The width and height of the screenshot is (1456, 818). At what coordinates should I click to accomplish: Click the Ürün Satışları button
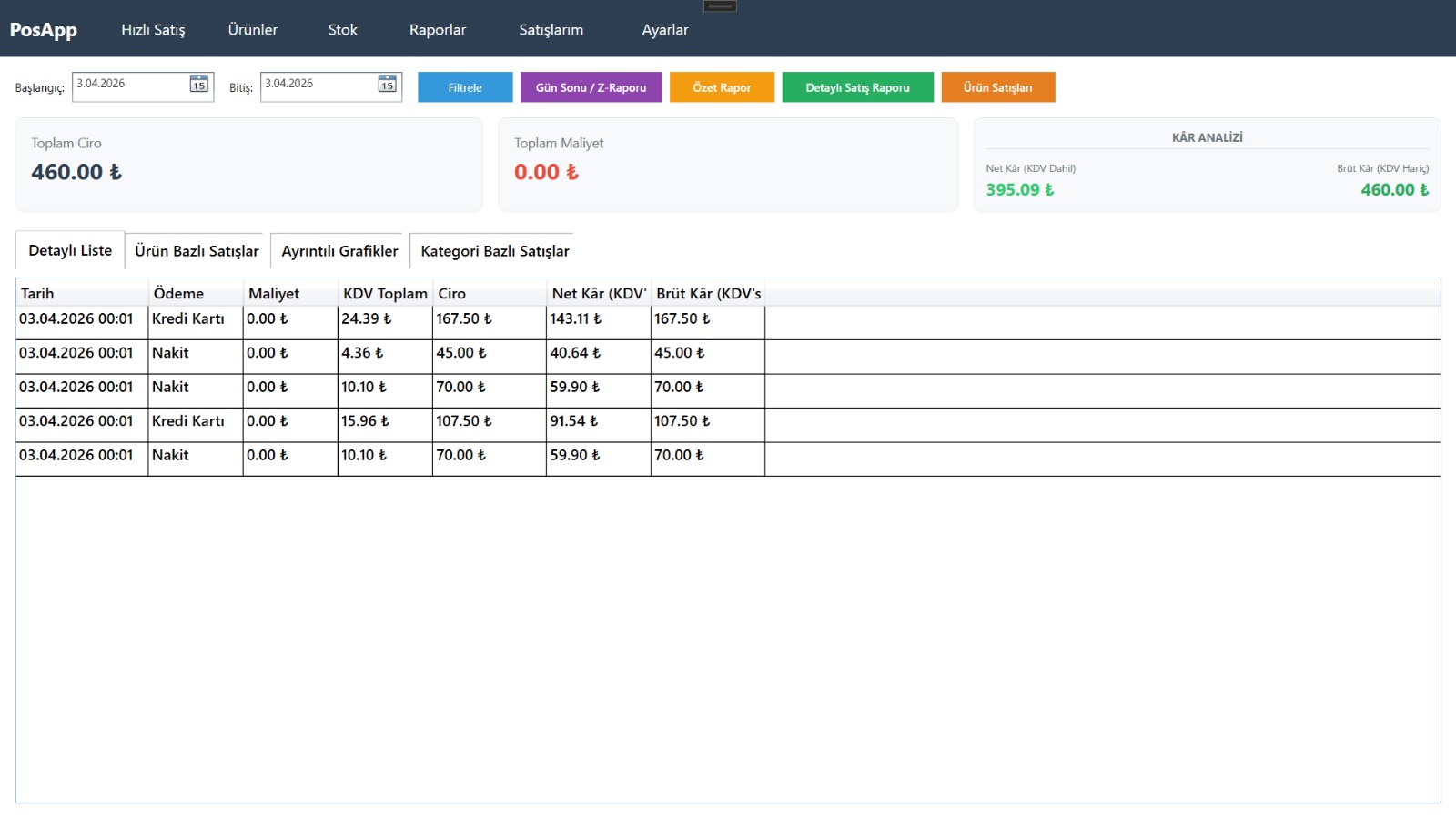point(997,87)
